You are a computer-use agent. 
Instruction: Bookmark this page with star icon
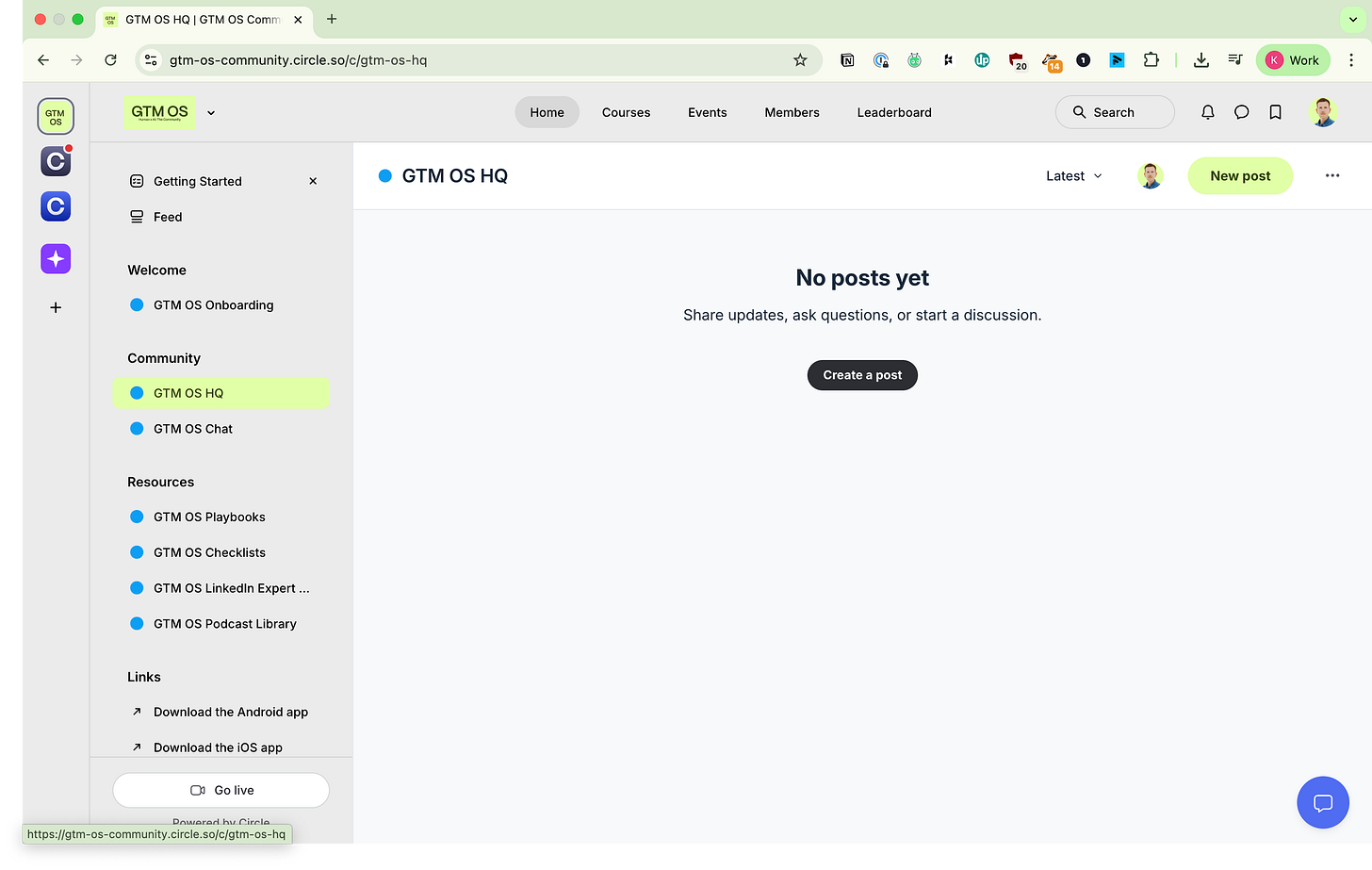click(x=800, y=60)
